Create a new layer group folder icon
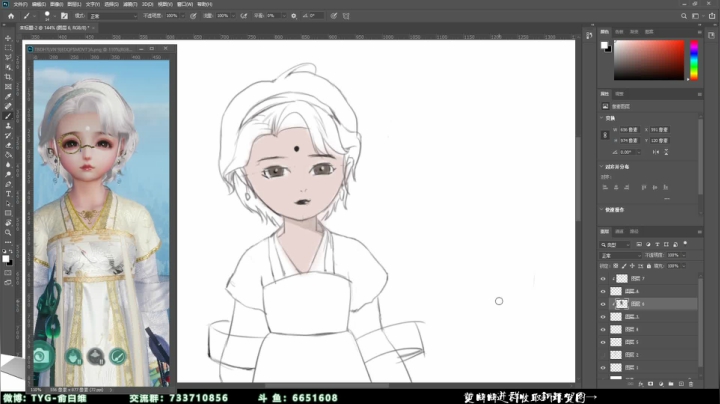The width and height of the screenshot is (720, 404). tap(671, 384)
